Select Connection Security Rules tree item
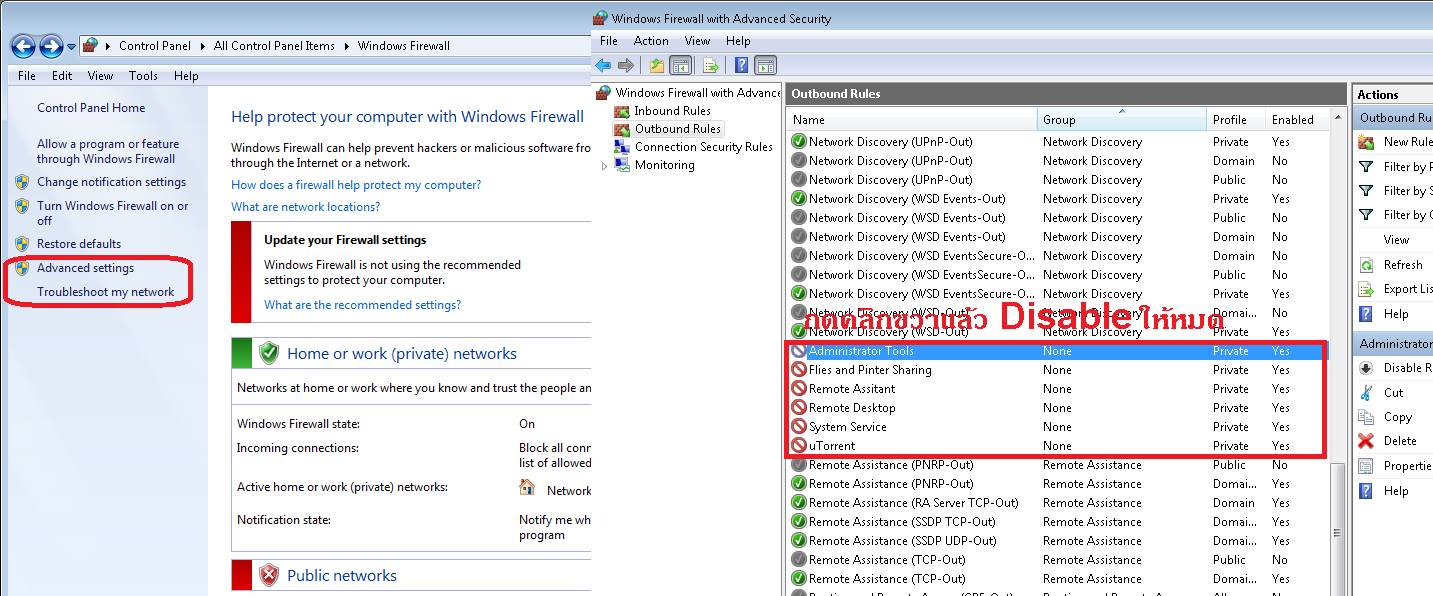 [703, 147]
